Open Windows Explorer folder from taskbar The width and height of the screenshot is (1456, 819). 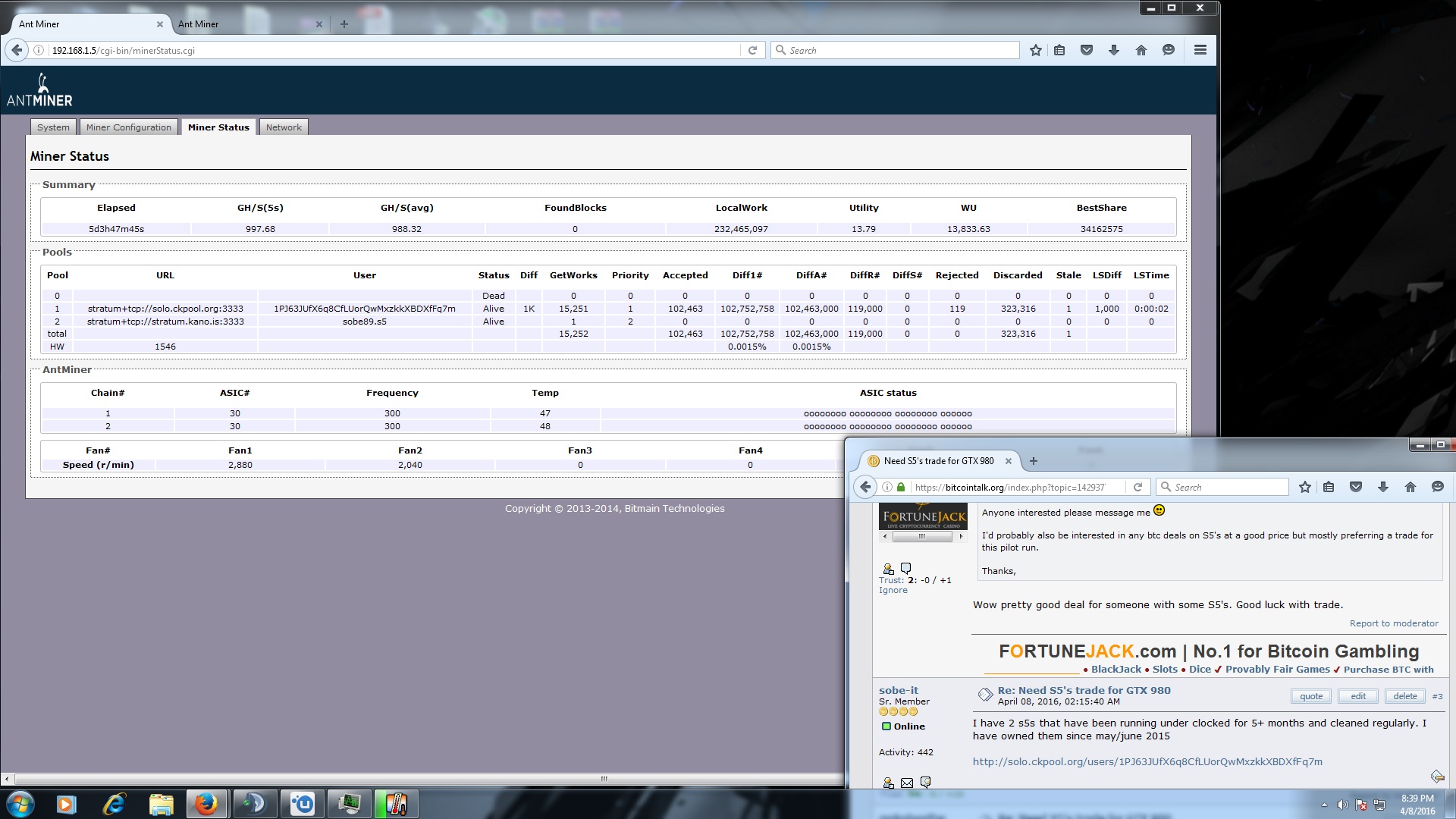pyautogui.click(x=161, y=804)
